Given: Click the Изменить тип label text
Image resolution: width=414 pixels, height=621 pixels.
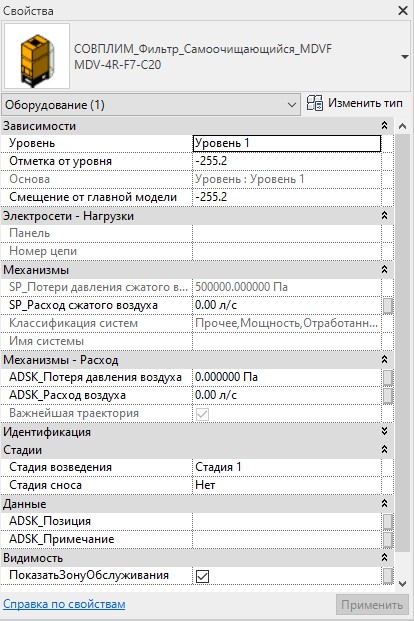Looking at the screenshot, I should pyautogui.click(x=365, y=103).
